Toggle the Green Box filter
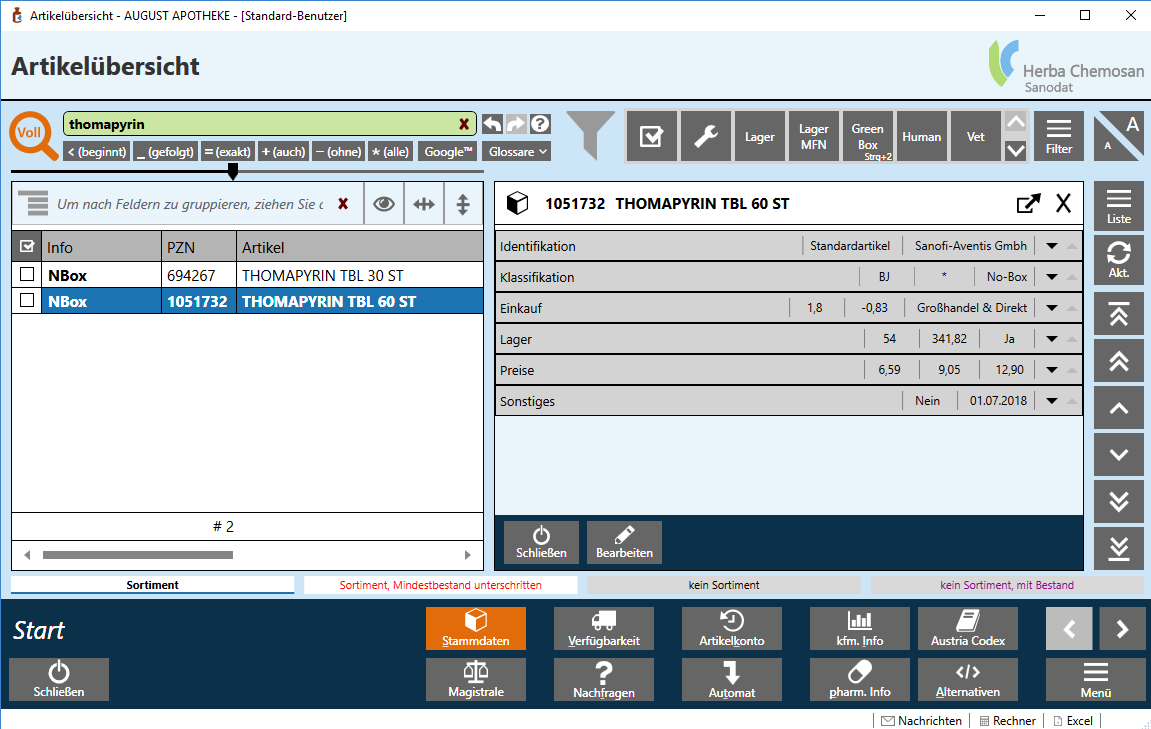 (x=868, y=137)
